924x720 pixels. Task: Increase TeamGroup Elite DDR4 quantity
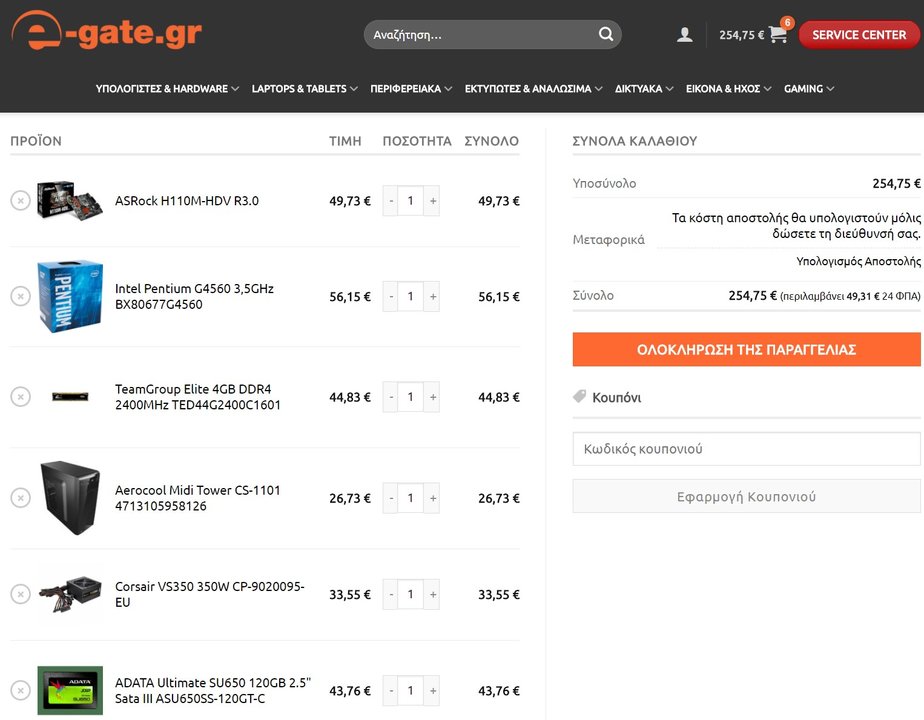[x=433, y=397]
